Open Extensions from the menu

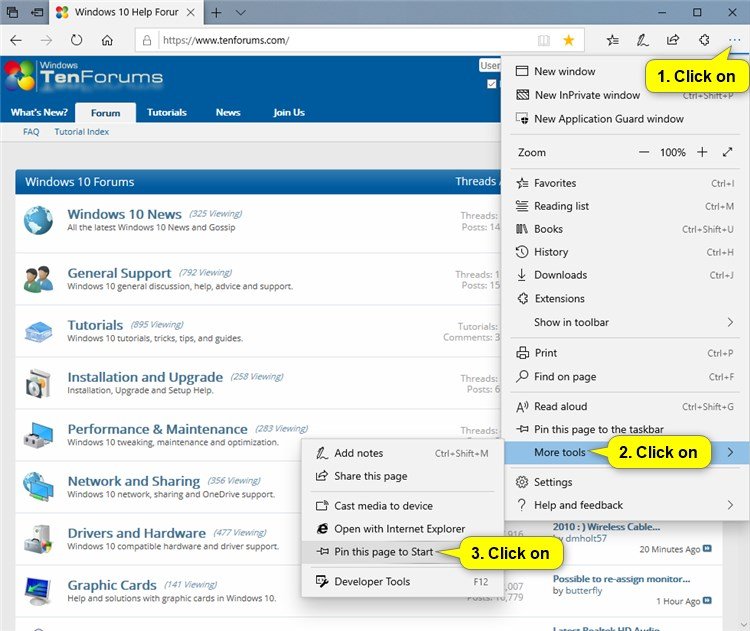coord(624,299)
